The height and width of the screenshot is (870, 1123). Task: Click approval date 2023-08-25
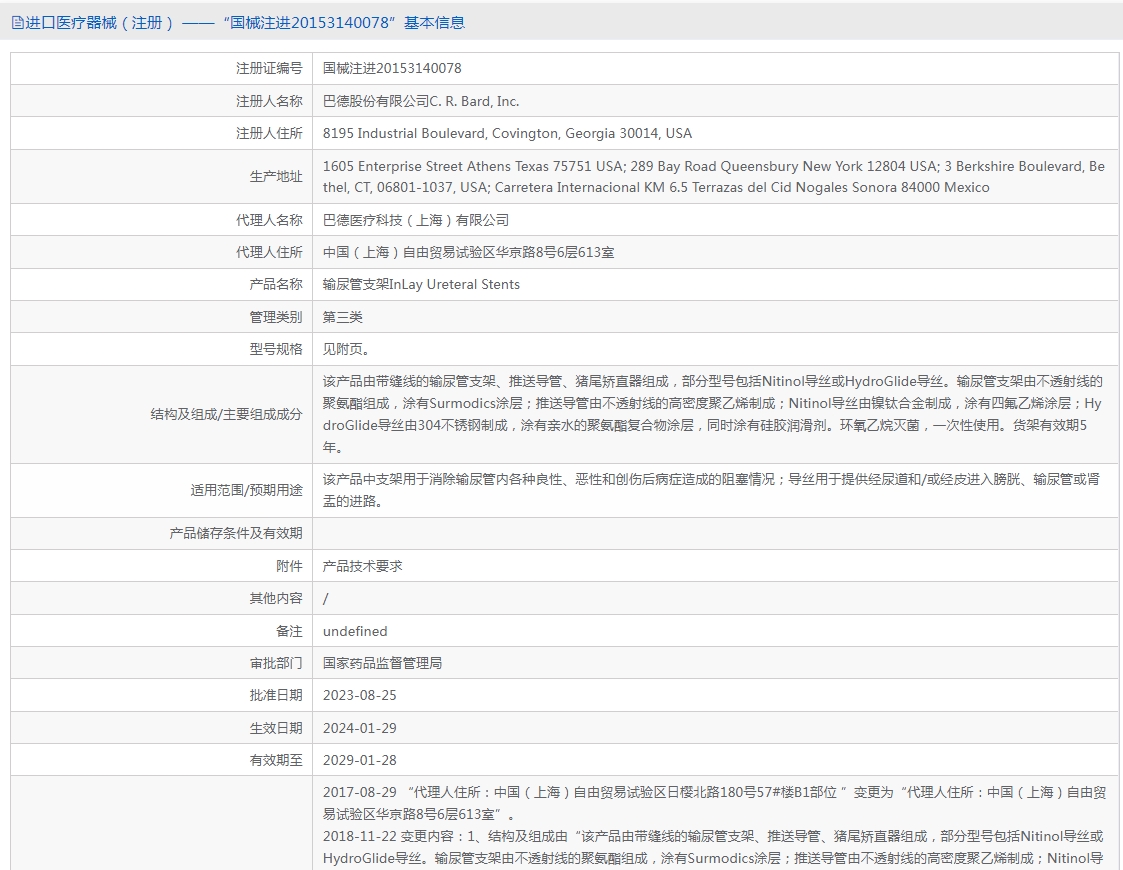coord(360,696)
